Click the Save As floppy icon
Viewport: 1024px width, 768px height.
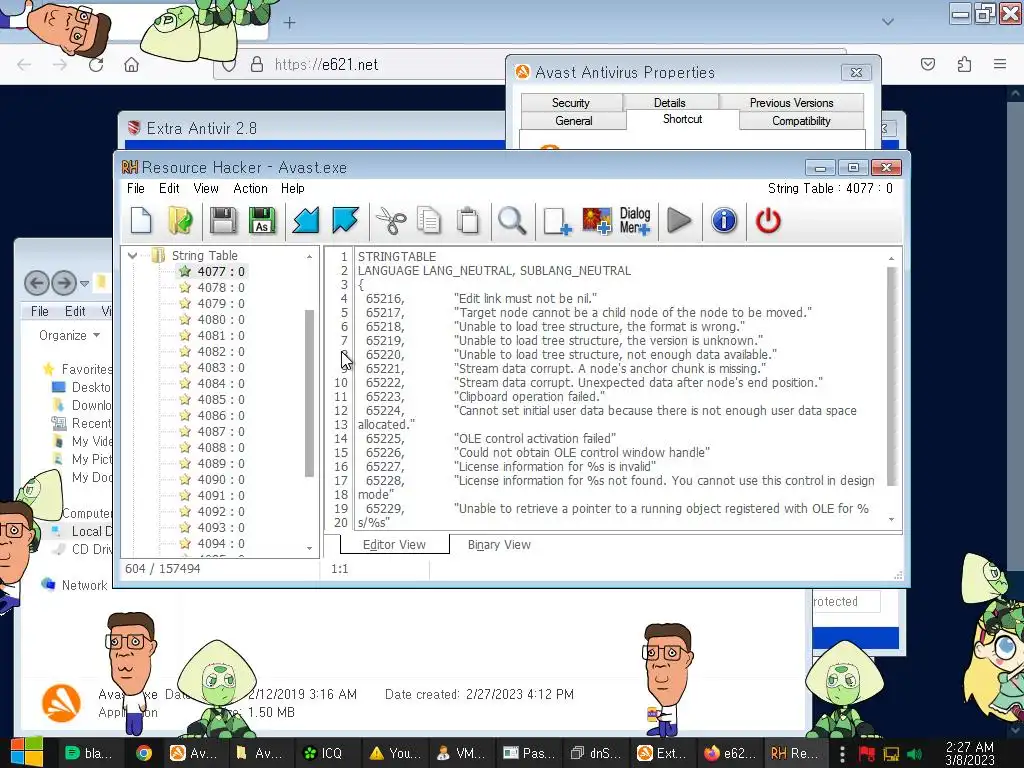[262, 221]
